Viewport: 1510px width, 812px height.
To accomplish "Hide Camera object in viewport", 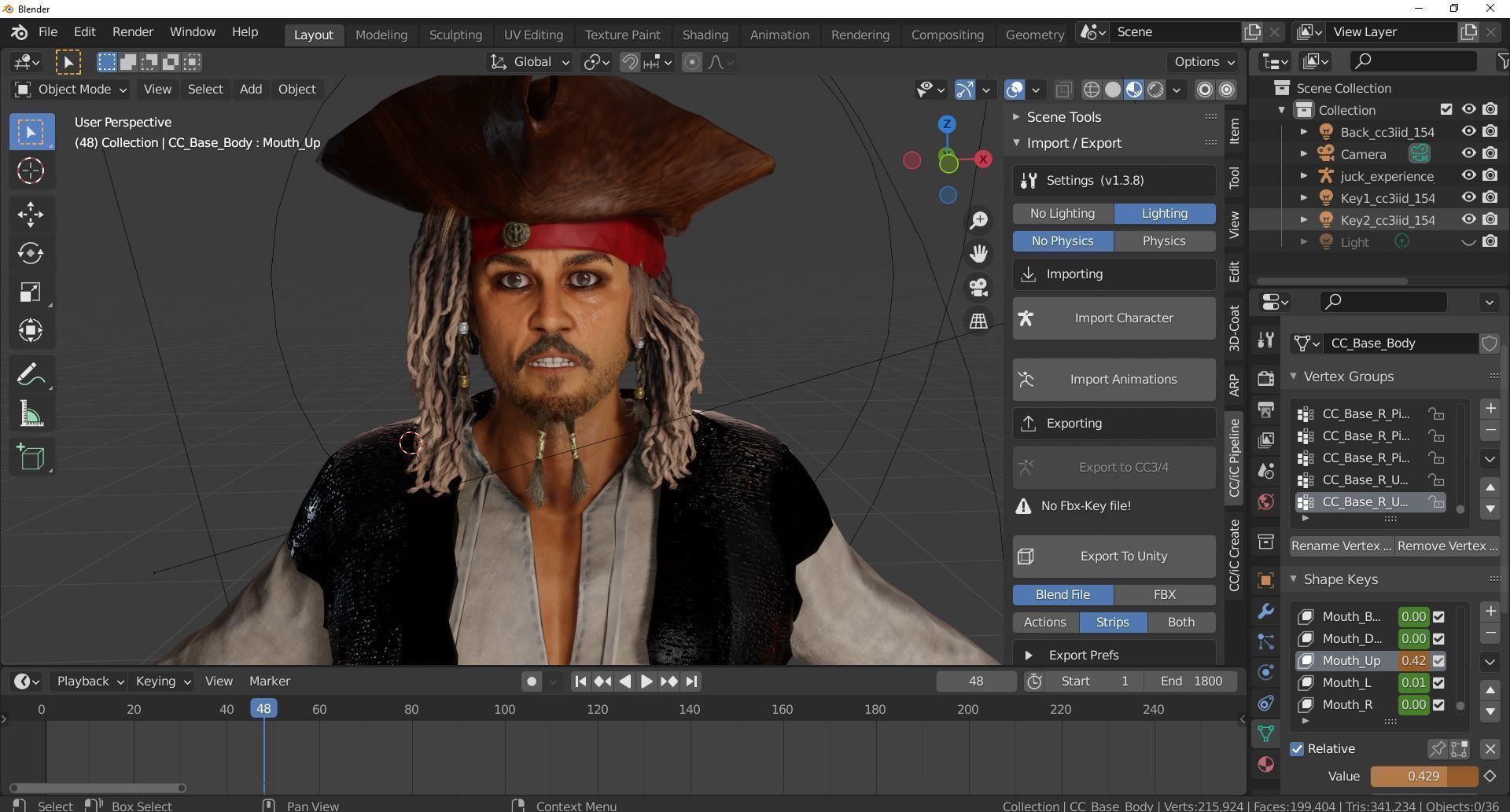I will point(1468,154).
